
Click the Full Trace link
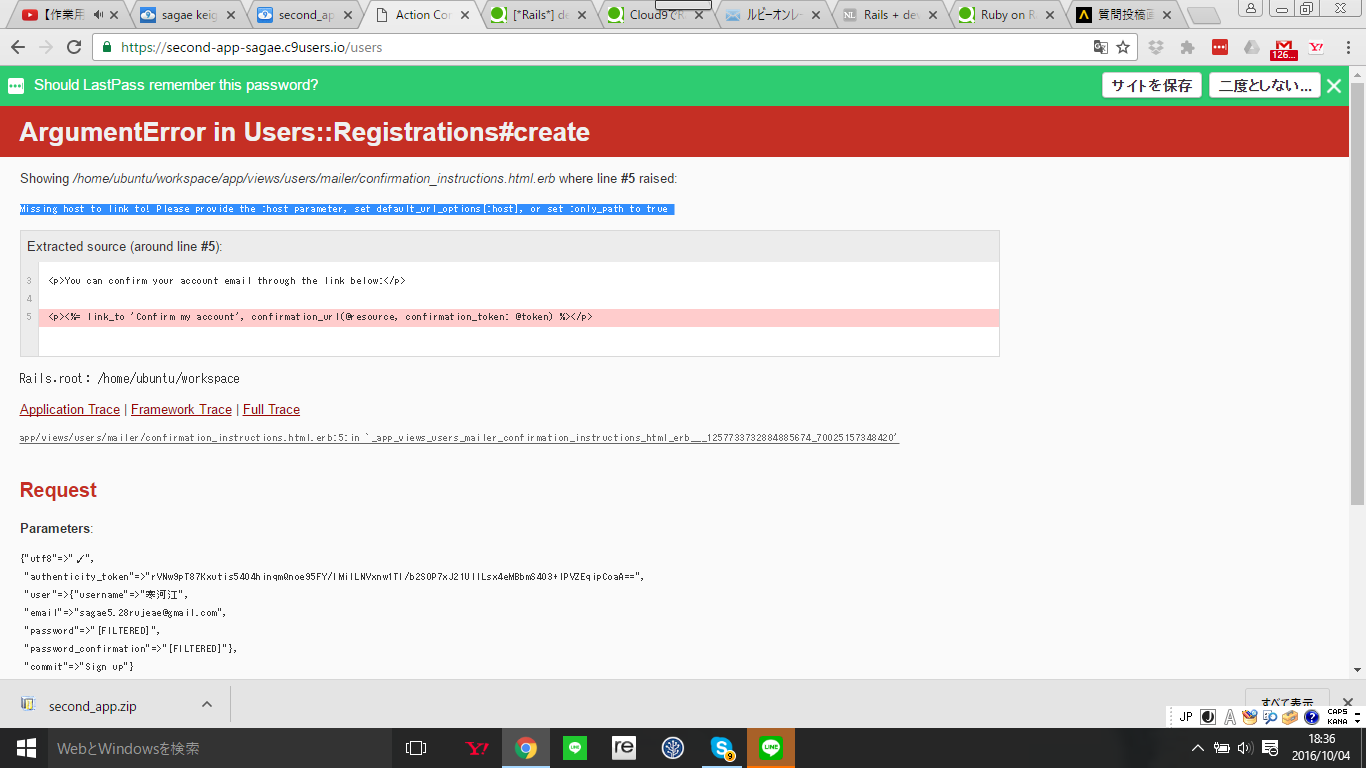(271, 409)
